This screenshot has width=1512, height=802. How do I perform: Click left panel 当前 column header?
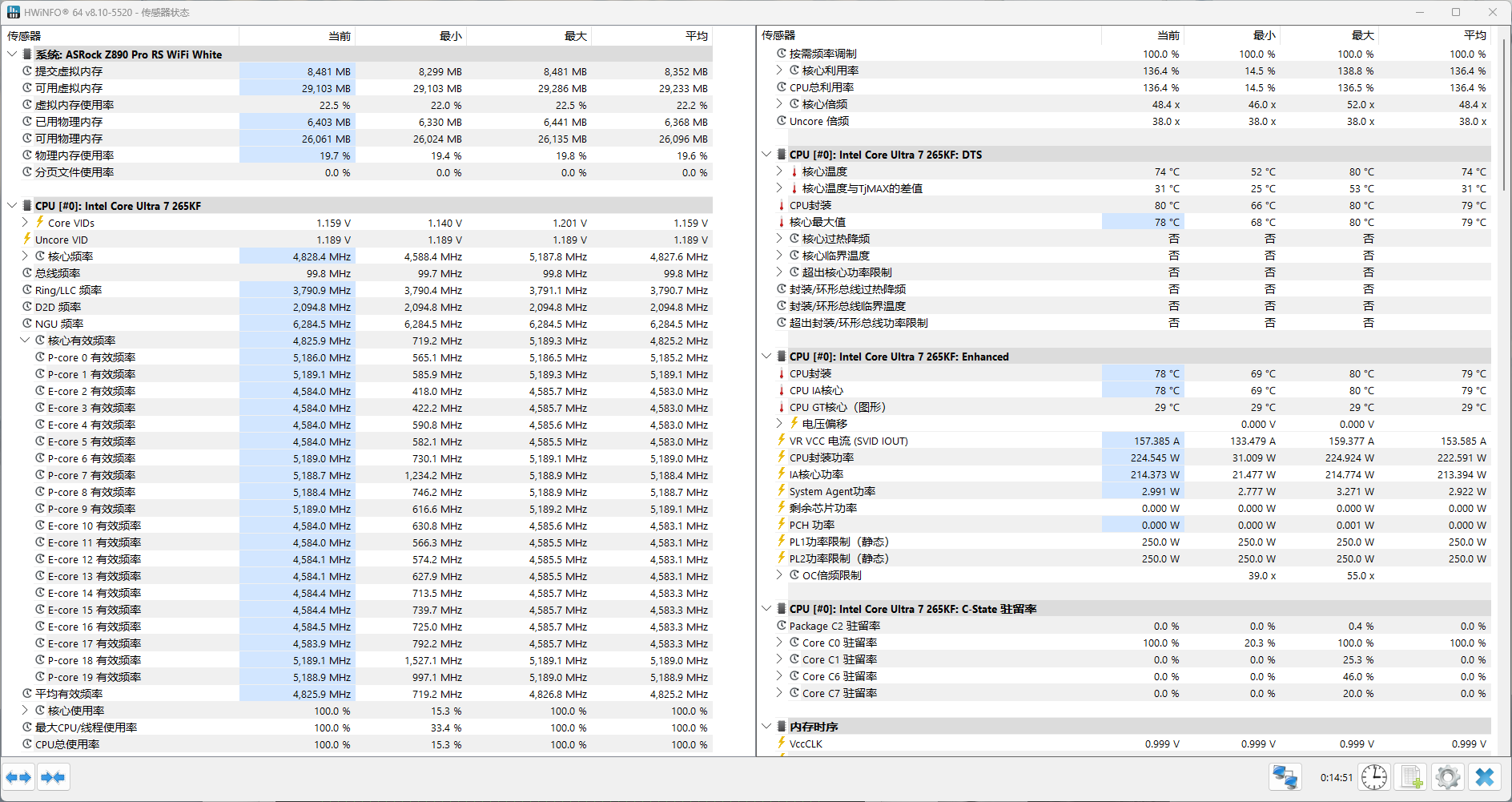tap(297, 36)
